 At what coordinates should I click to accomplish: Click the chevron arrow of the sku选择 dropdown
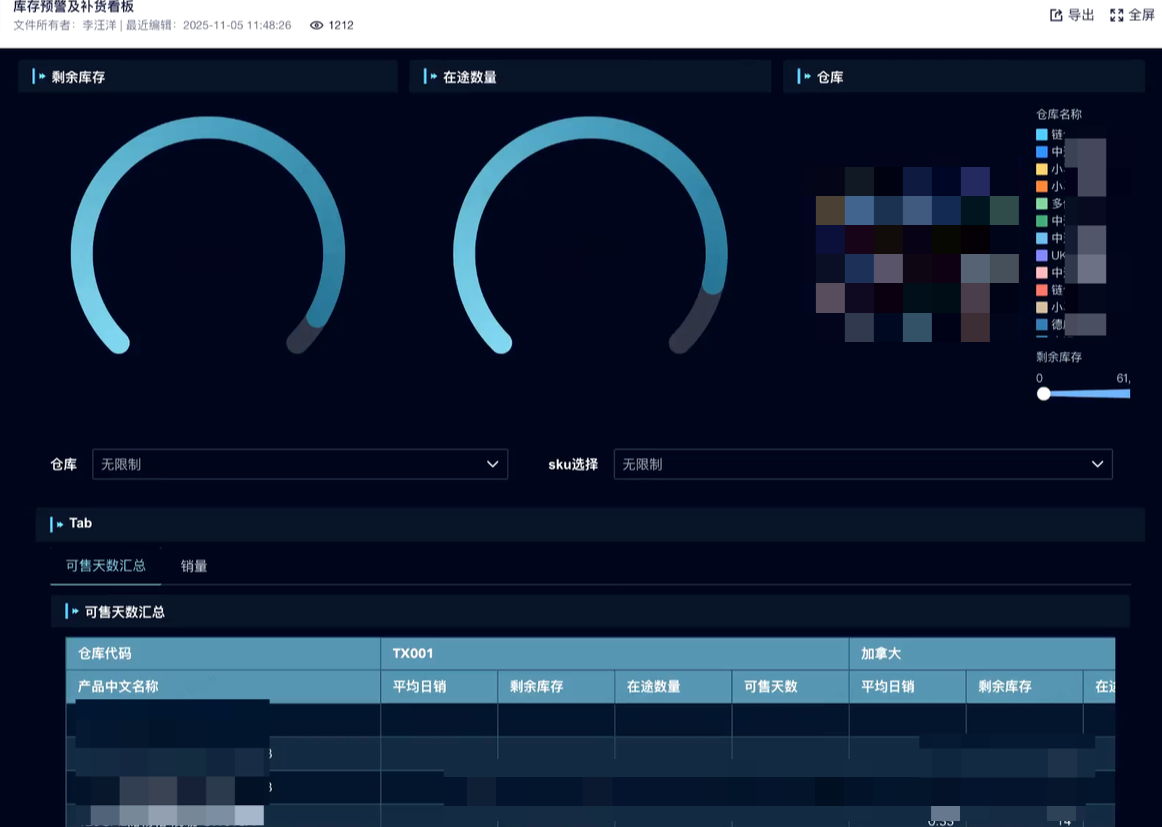(1097, 464)
